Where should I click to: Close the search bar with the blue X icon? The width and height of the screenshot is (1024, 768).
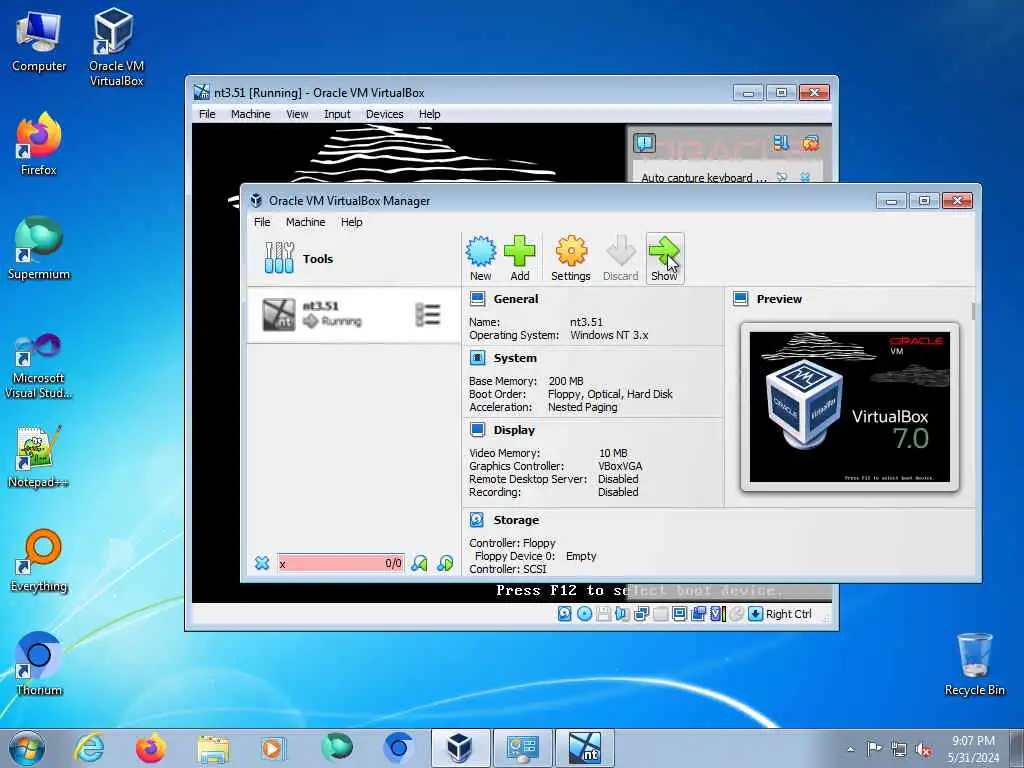(262, 563)
